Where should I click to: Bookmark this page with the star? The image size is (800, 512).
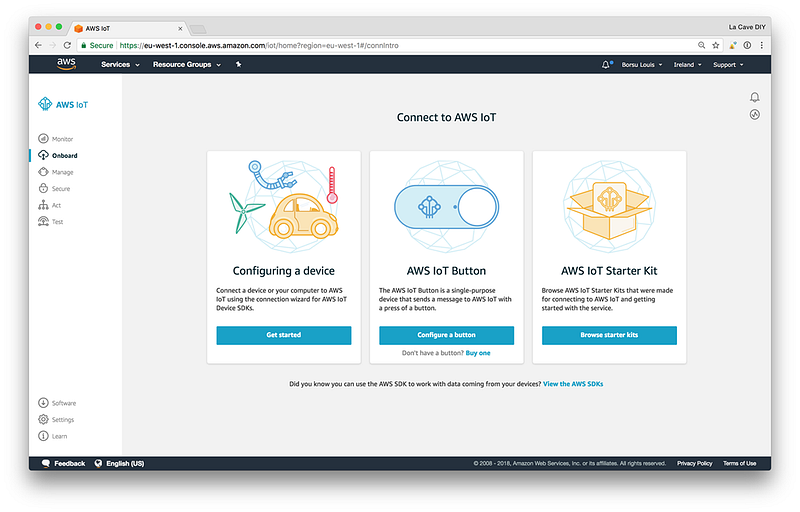pos(715,45)
